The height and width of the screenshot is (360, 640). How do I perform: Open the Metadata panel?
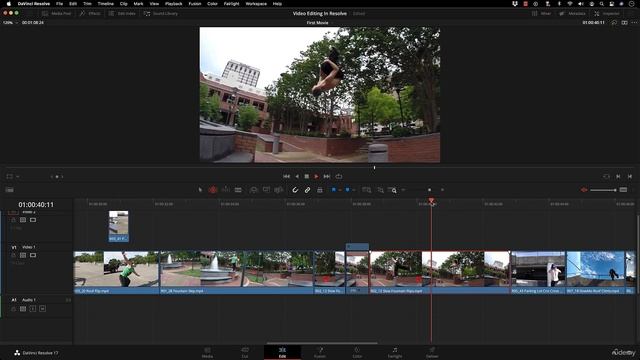point(572,13)
